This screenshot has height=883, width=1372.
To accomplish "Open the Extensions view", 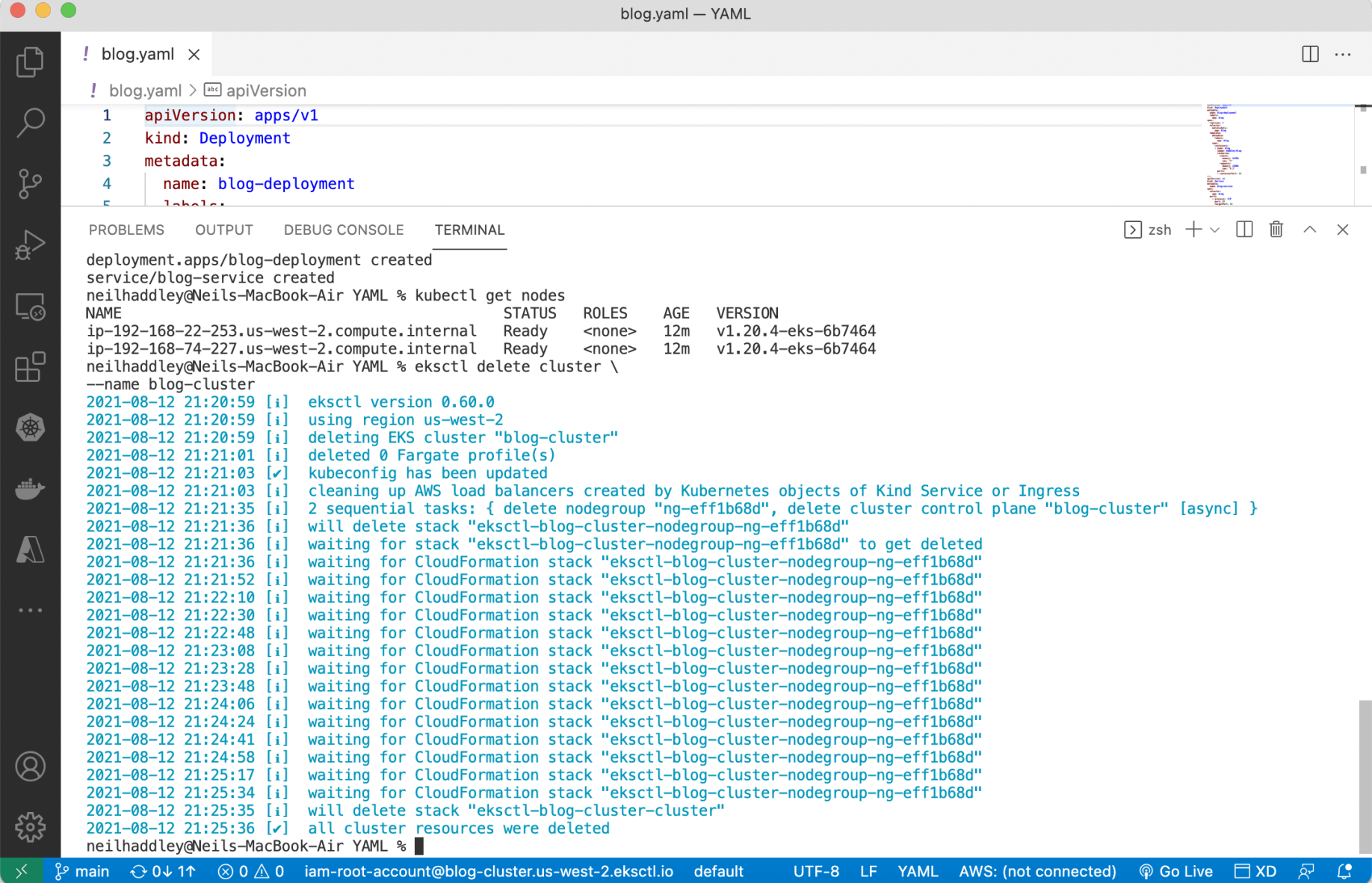I will (30, 367).
